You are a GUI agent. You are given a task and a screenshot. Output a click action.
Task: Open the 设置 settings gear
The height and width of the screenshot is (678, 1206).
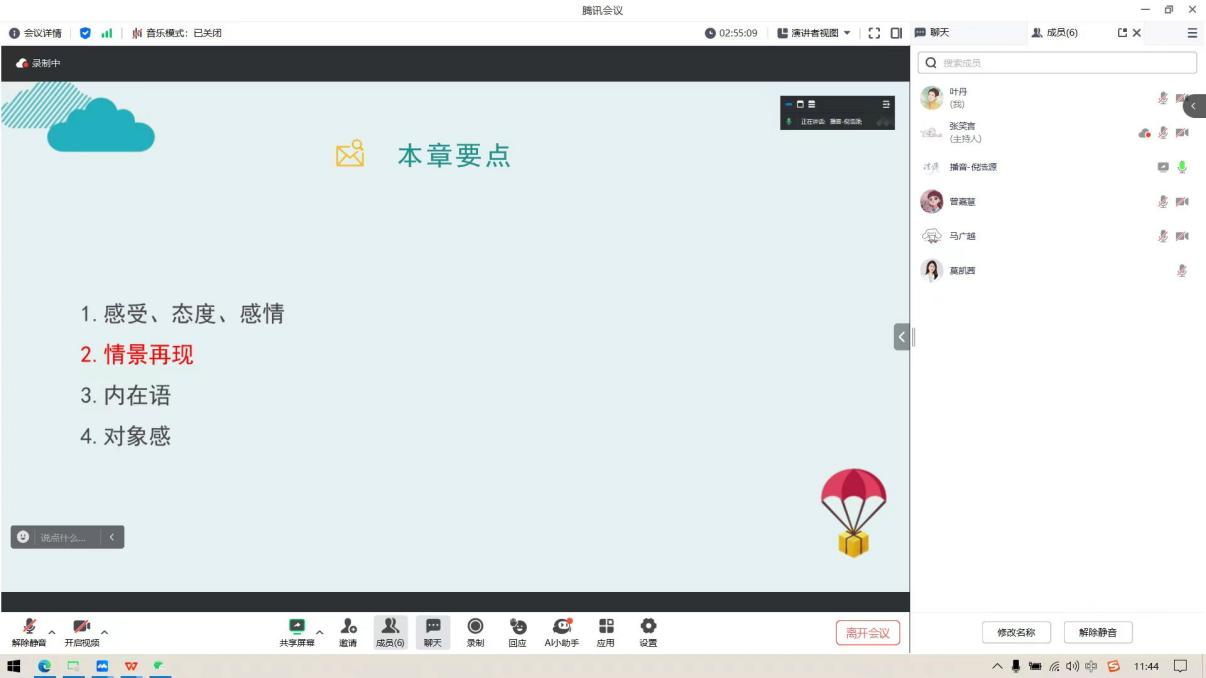coord(648,627)
